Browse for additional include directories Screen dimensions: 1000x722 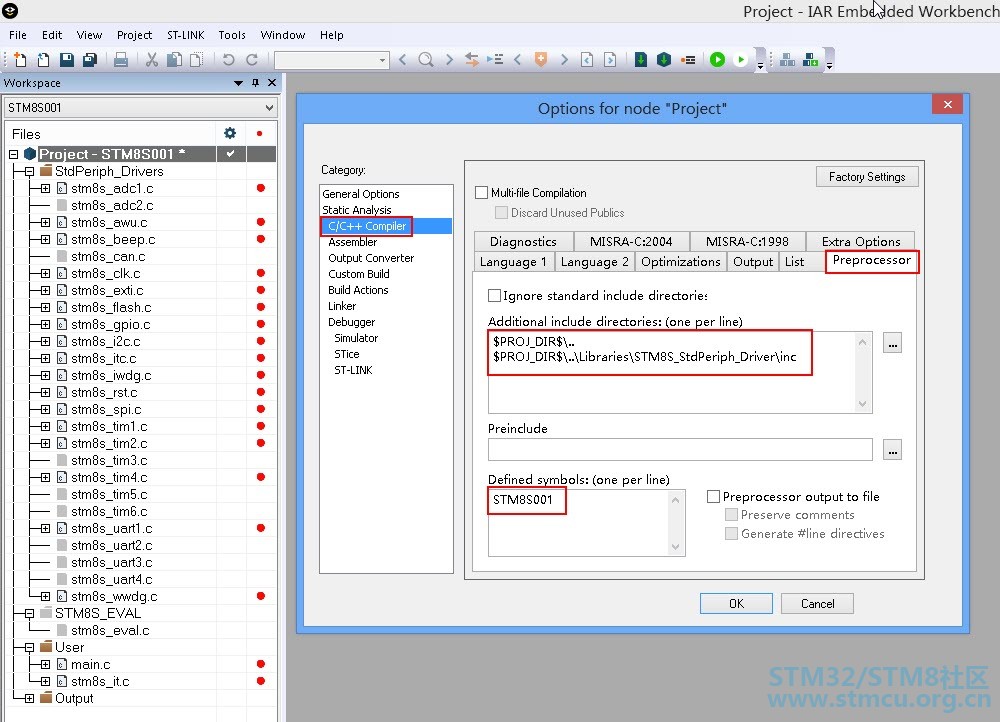pos(892,343)
